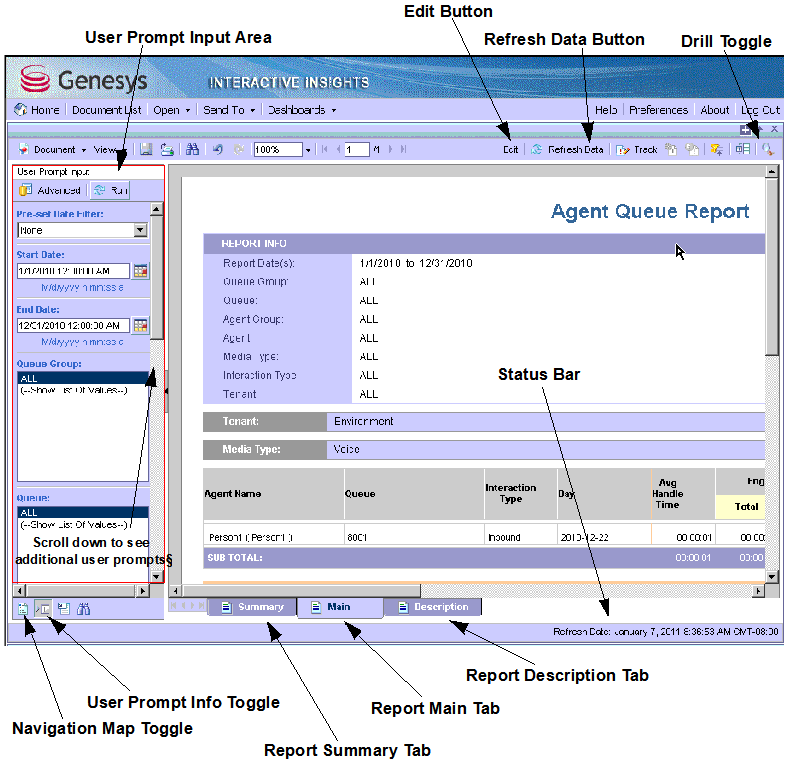Click the Undo arrow icon
The height and width of the screenshot is (768, 788).
click(218, 149)
